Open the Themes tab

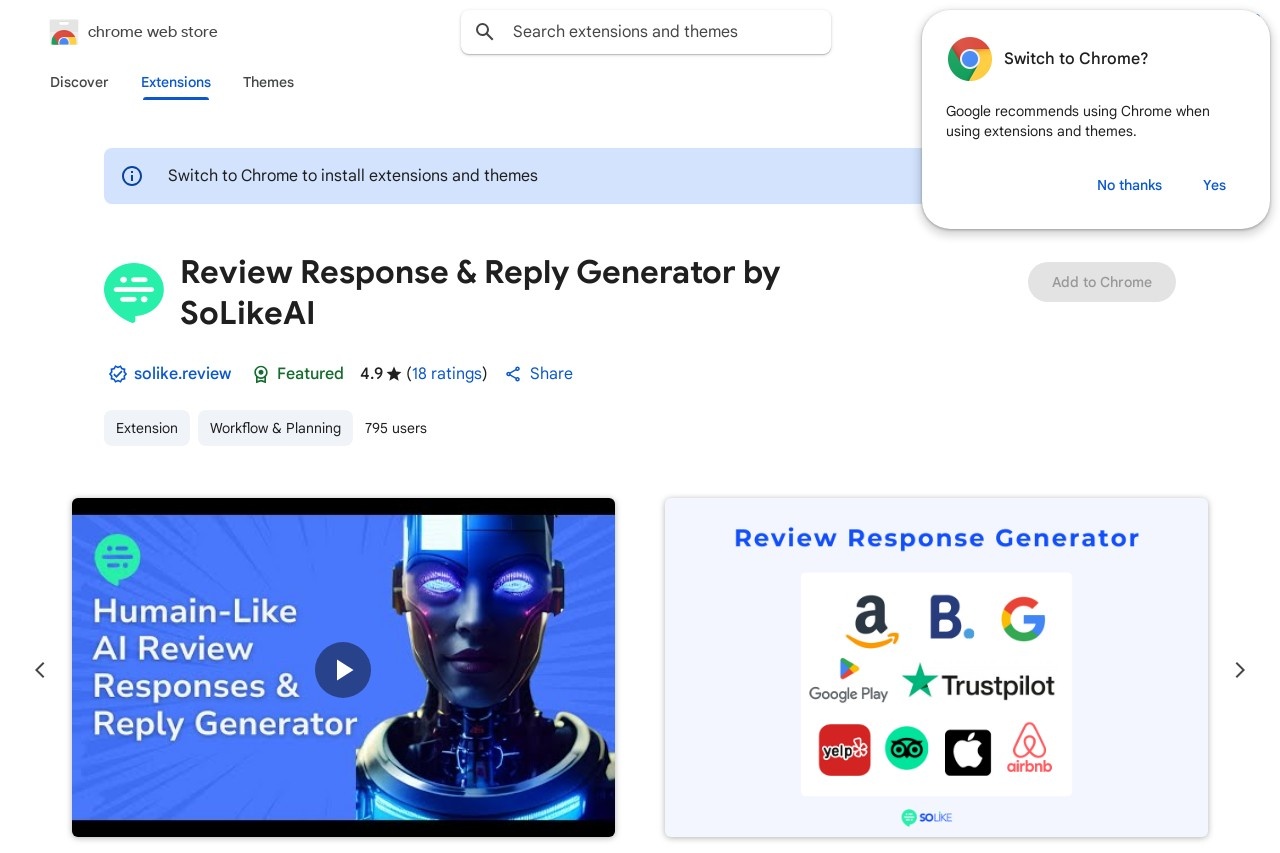coord(268,82)
